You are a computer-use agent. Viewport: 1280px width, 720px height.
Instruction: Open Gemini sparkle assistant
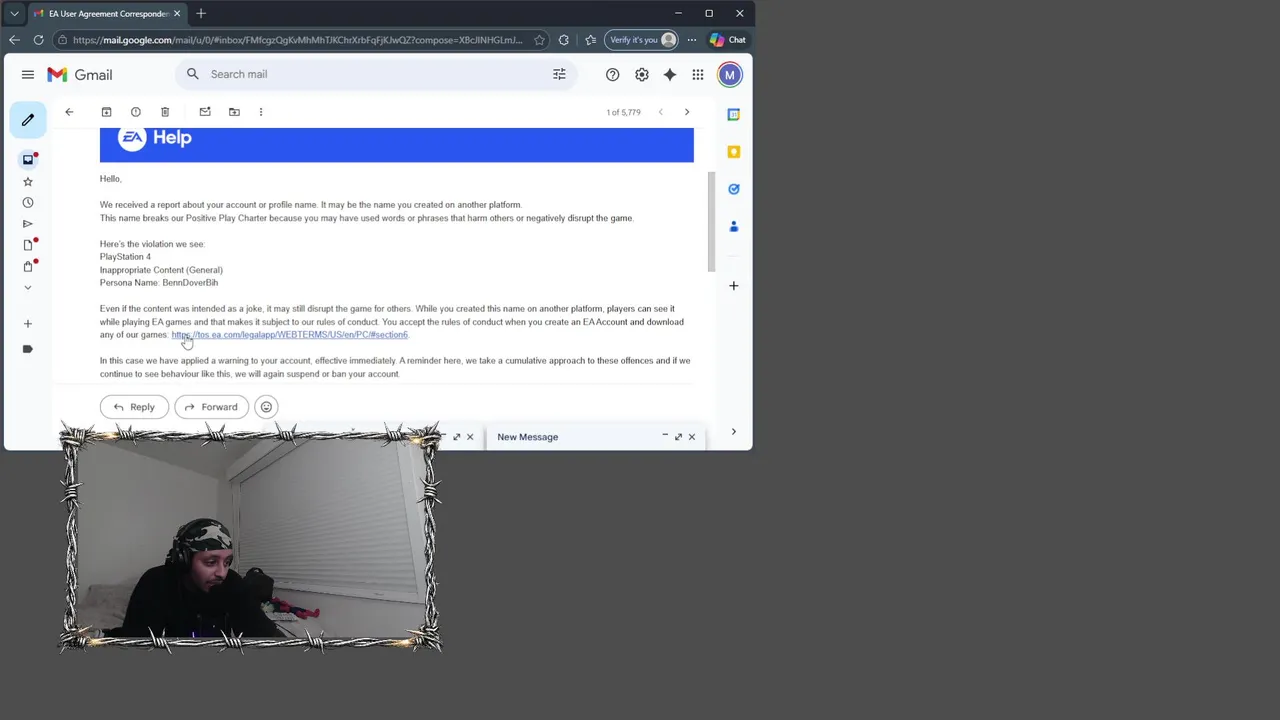pyautogui.click(x=670, y=75)
